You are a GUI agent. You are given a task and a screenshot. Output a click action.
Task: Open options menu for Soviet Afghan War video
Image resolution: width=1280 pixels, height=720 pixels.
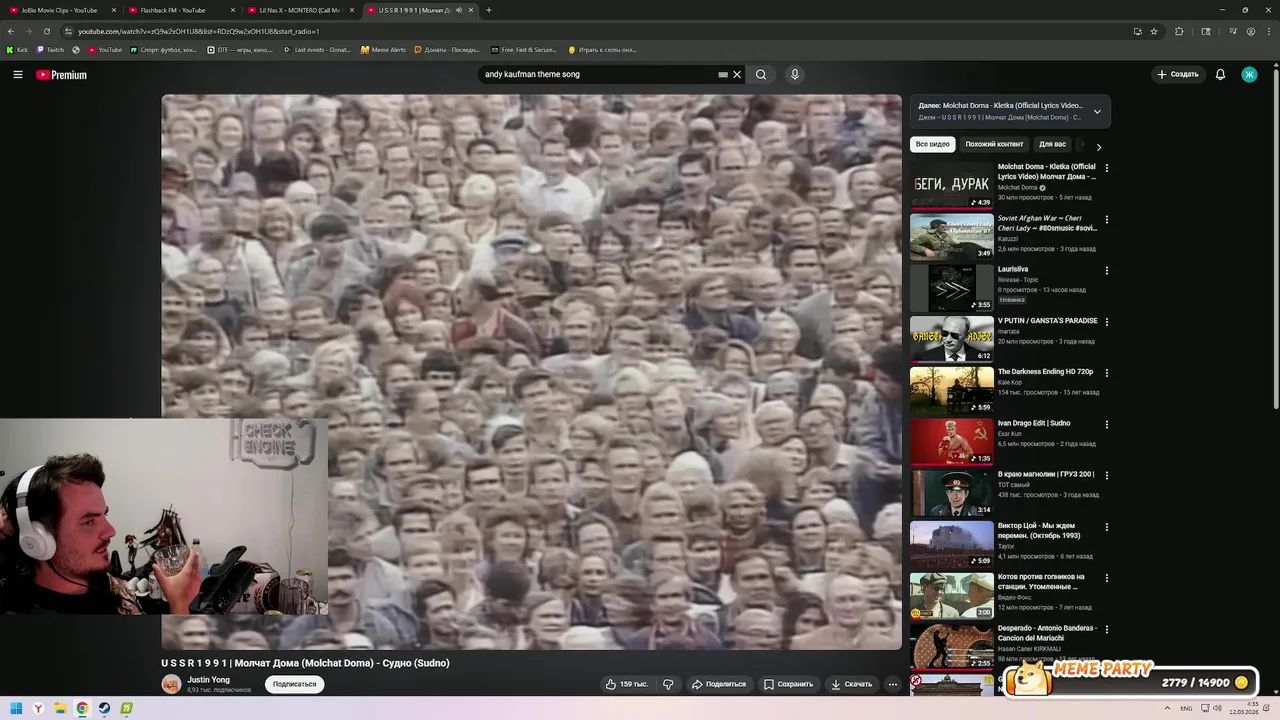pyautogui.click(x=1106, y=219)
